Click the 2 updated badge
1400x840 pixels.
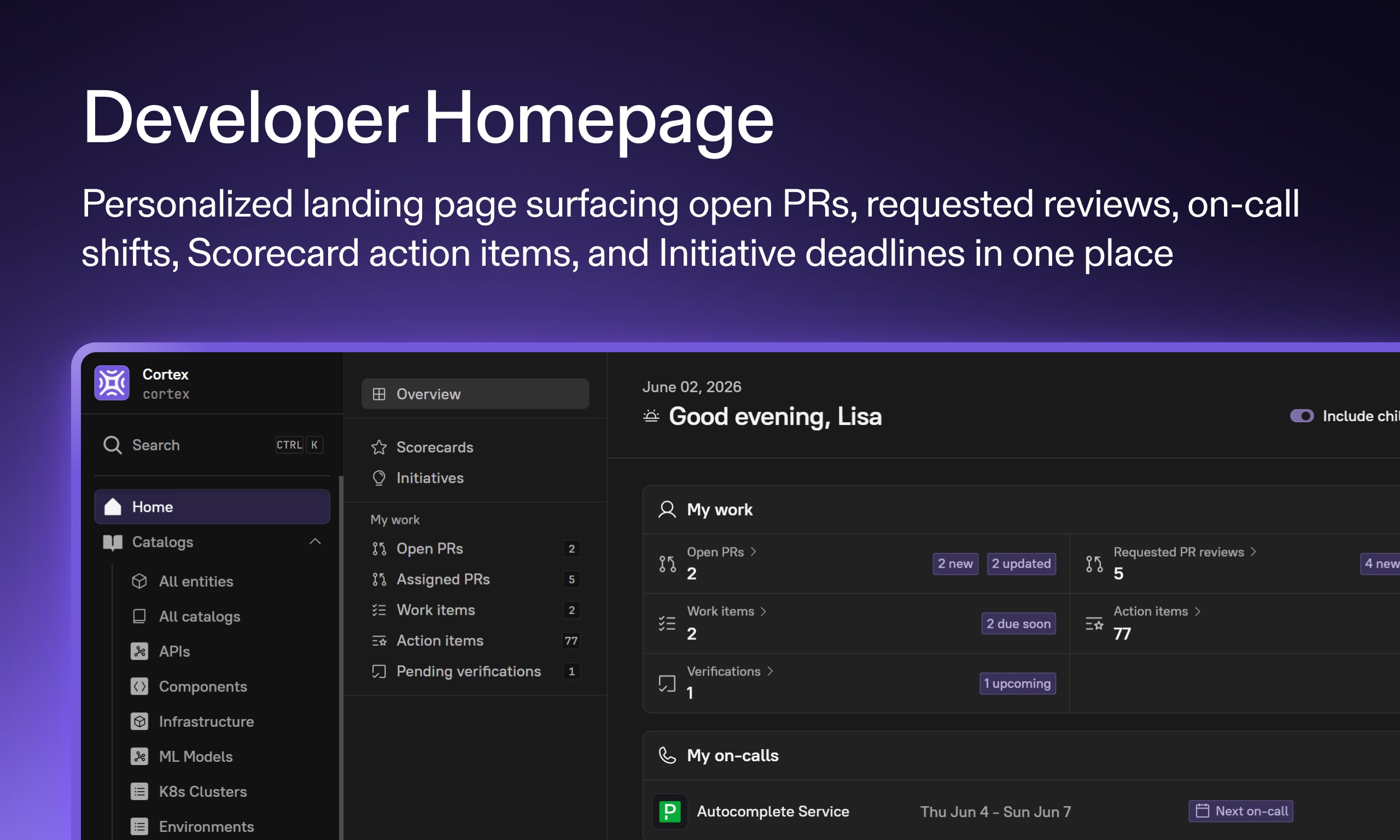pyautogui.click(x=1022, y=564)
